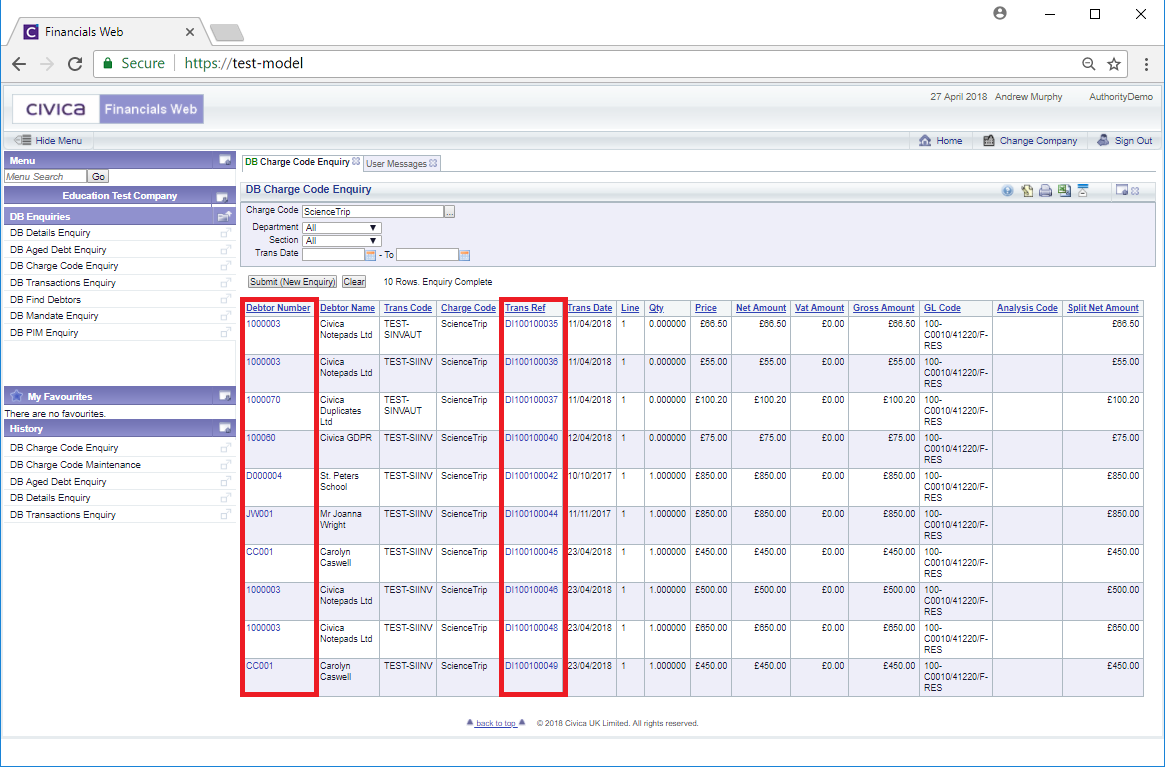
Task: Open the Chrome user profile icon
Action: click(1000, 13)
